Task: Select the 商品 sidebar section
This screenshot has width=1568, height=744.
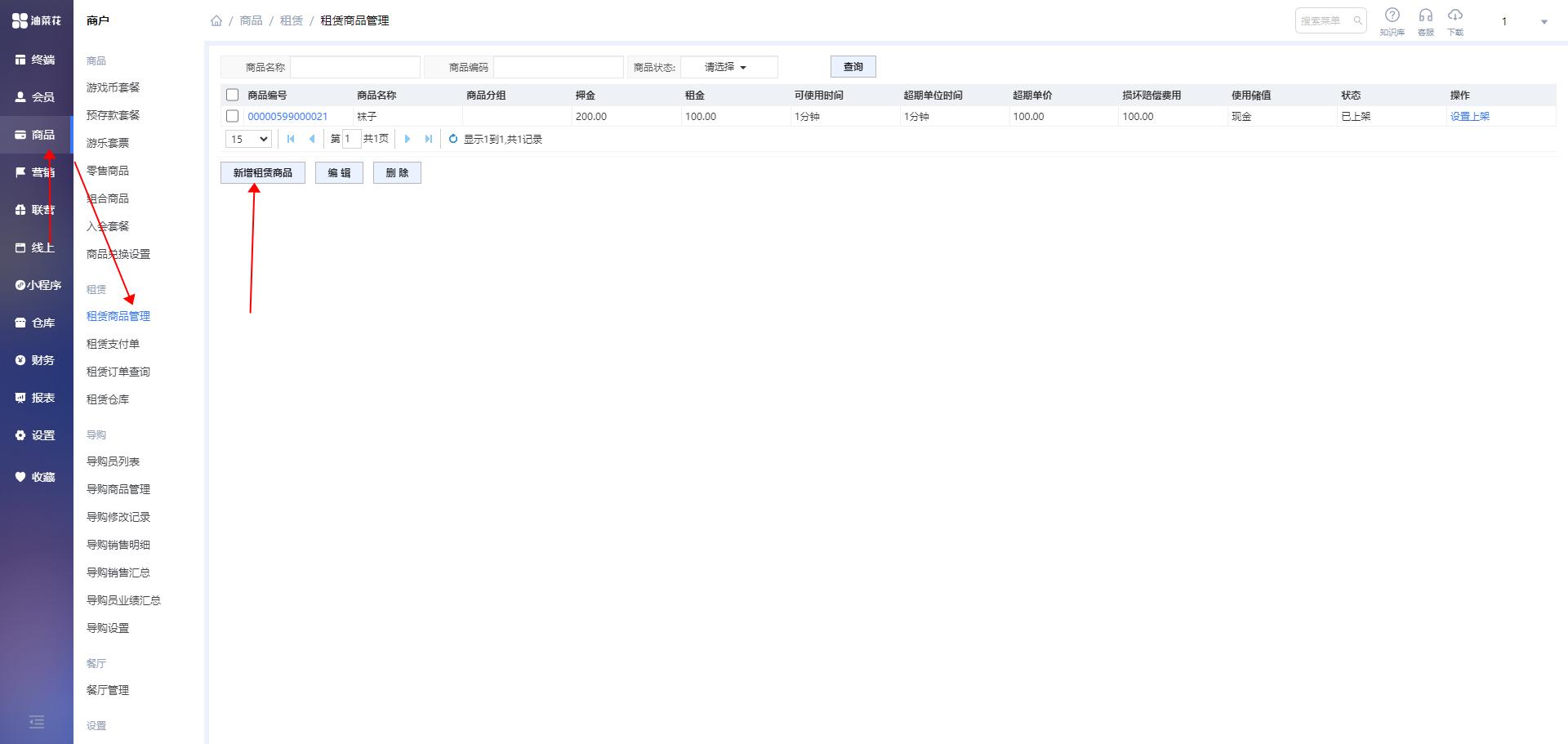Action: 36,135
